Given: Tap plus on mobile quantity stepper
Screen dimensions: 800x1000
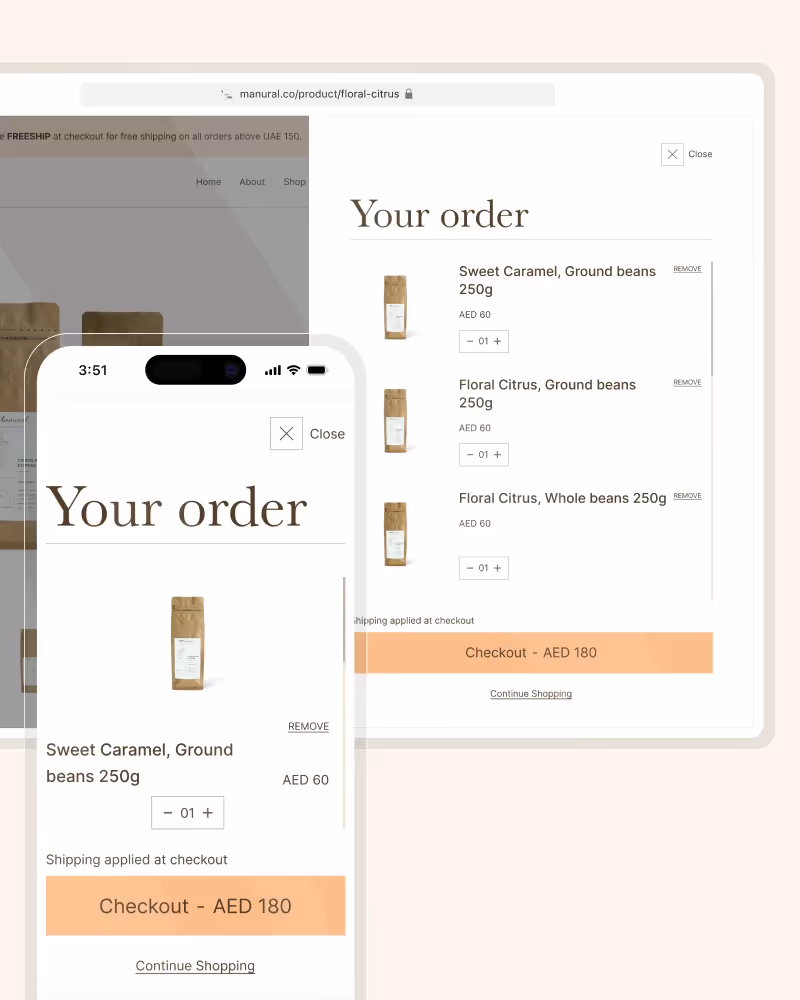Looking at the screenshot, I should (208, 813).
